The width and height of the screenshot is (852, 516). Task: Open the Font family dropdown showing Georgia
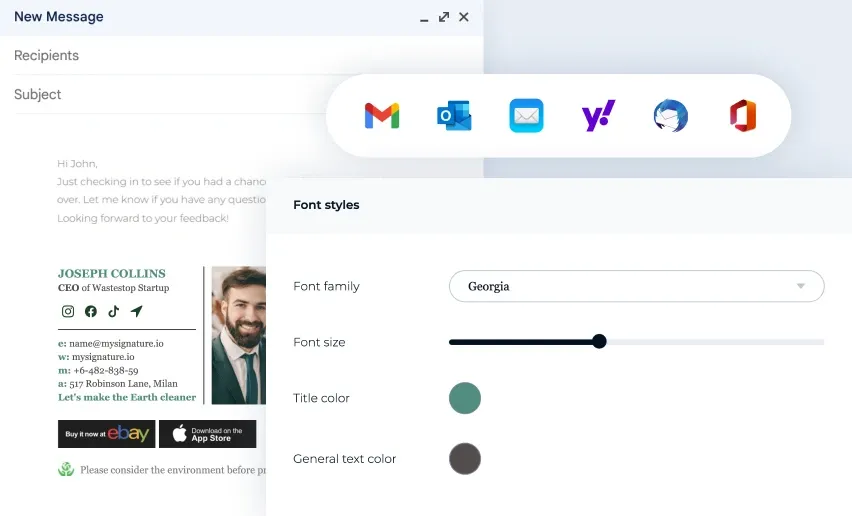coord(636,286)
